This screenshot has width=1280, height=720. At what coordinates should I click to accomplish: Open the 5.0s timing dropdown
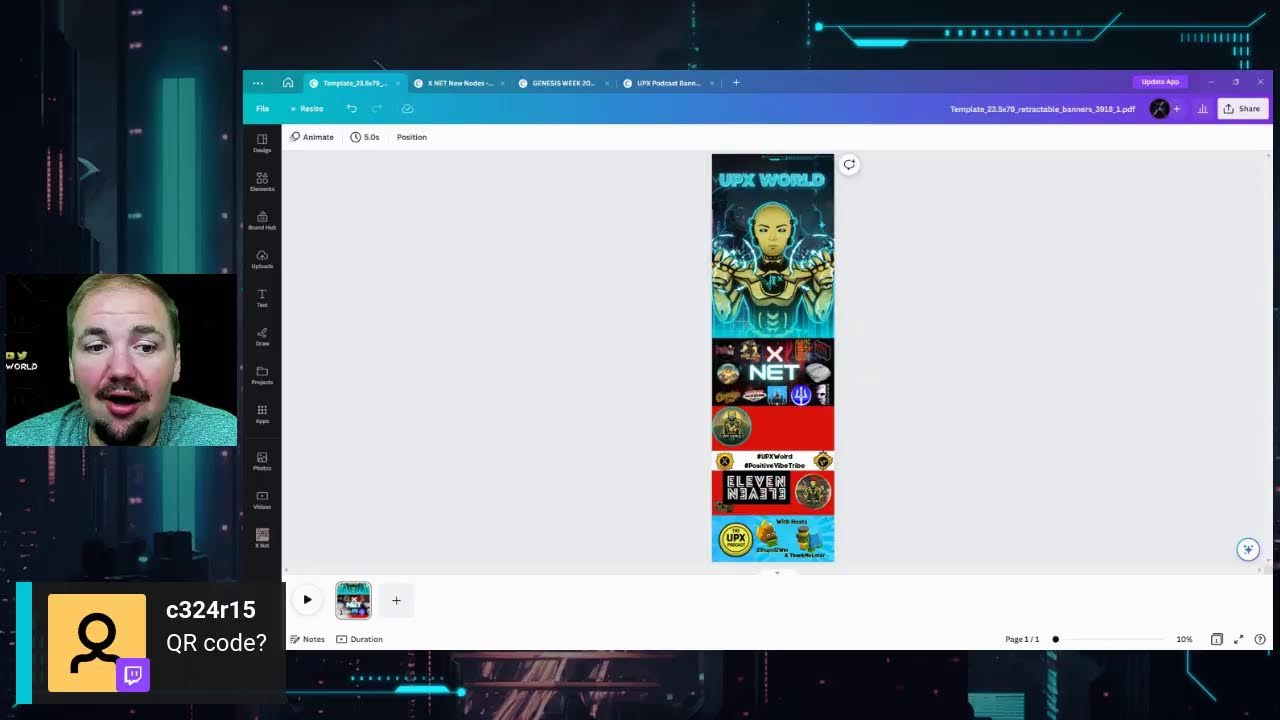click(365, 137)
